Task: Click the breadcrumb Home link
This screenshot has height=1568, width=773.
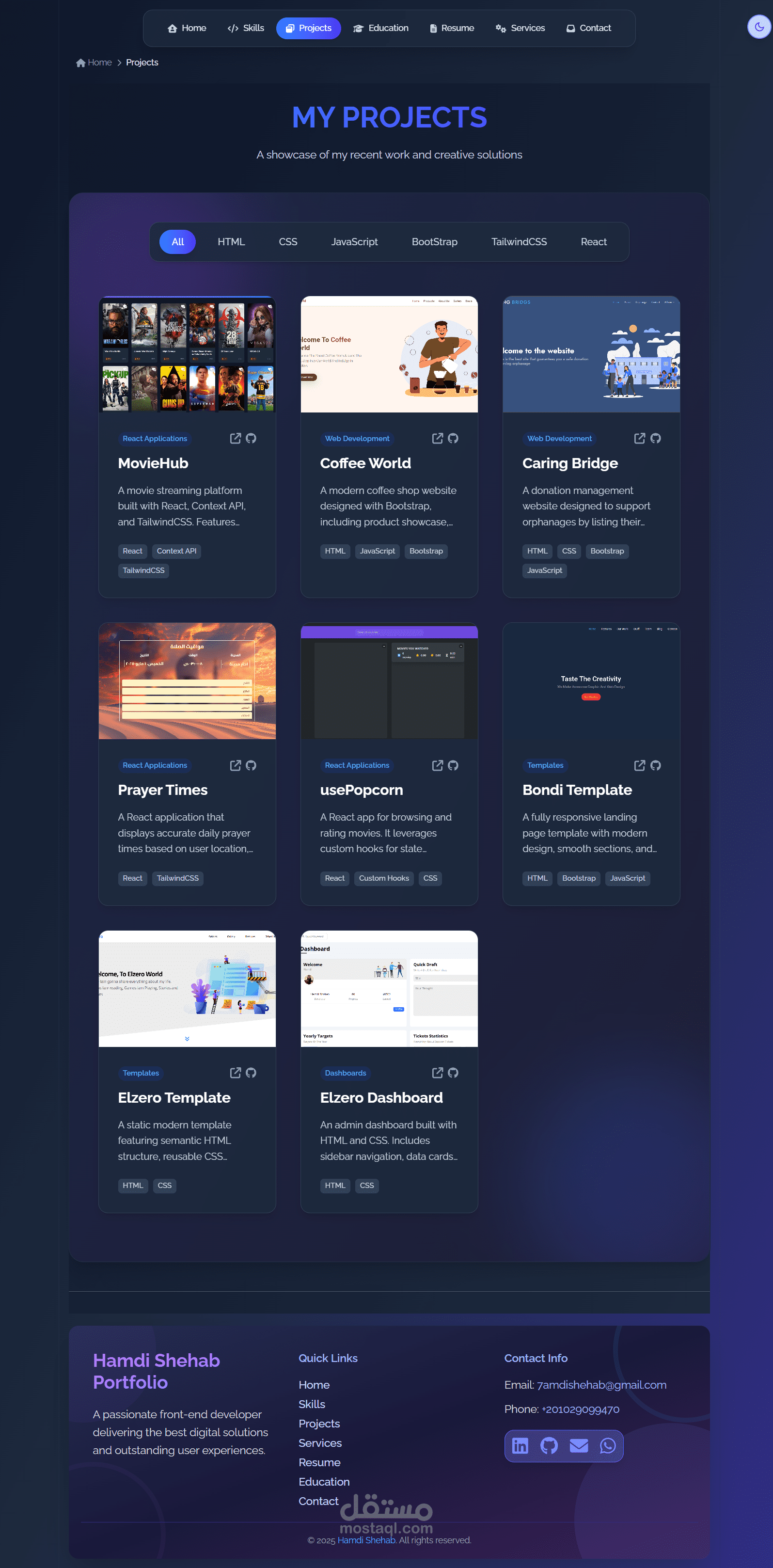Action: point(95,63)
